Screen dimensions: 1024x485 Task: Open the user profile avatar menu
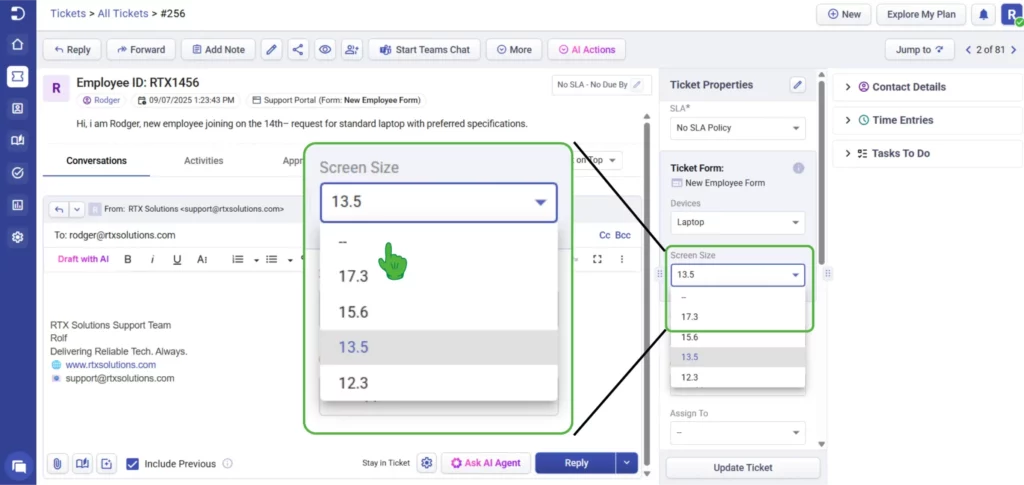tap(1011, 14)
